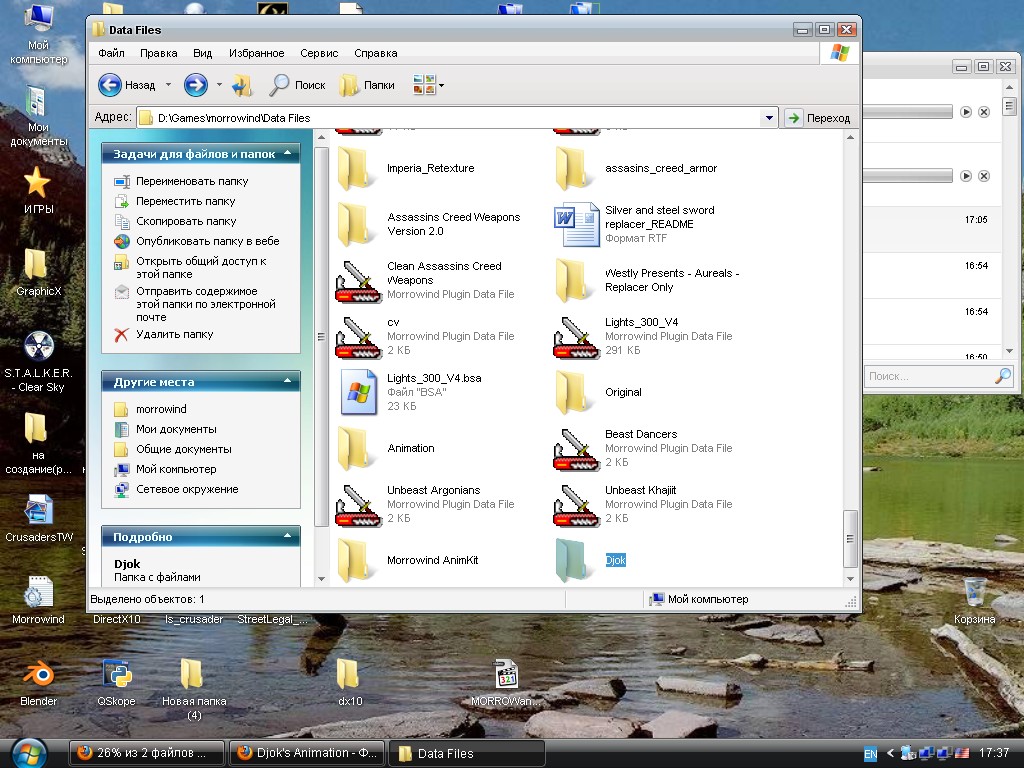The height and width of the screenshot is (768, 1024).
Task: Click the Переход (Go) button
Action: click(x=820, y=118)
